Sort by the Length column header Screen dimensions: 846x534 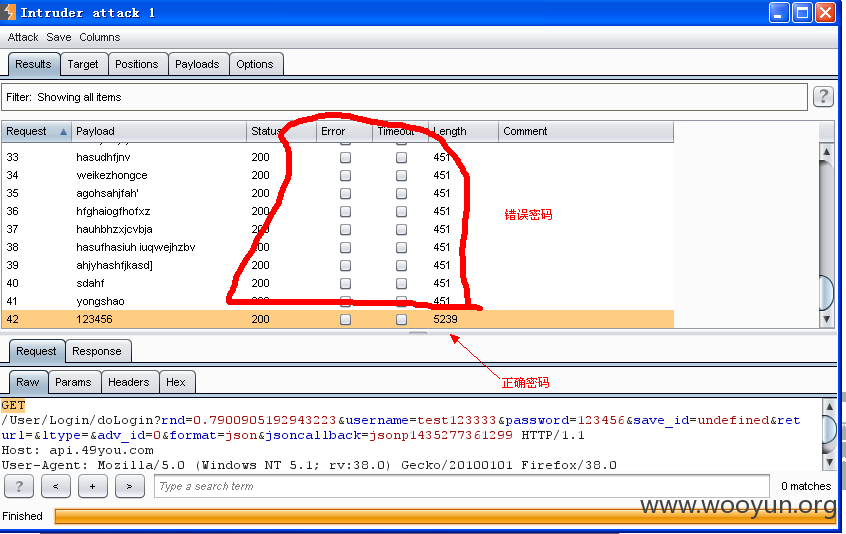(x=463, y=131)
